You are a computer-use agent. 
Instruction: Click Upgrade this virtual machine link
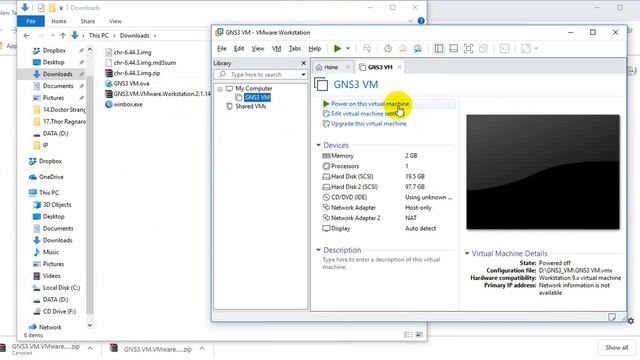click(x=369, y=123)
